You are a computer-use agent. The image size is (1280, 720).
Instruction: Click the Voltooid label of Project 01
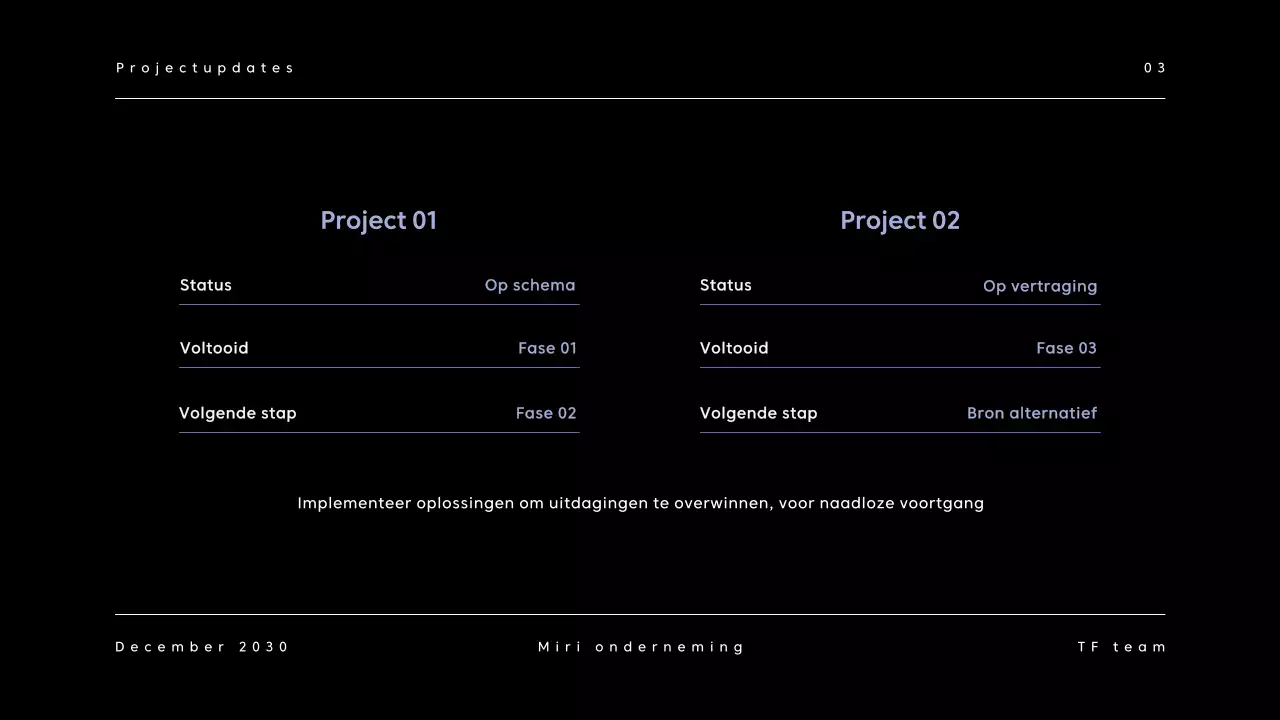(x=214, y=348)
